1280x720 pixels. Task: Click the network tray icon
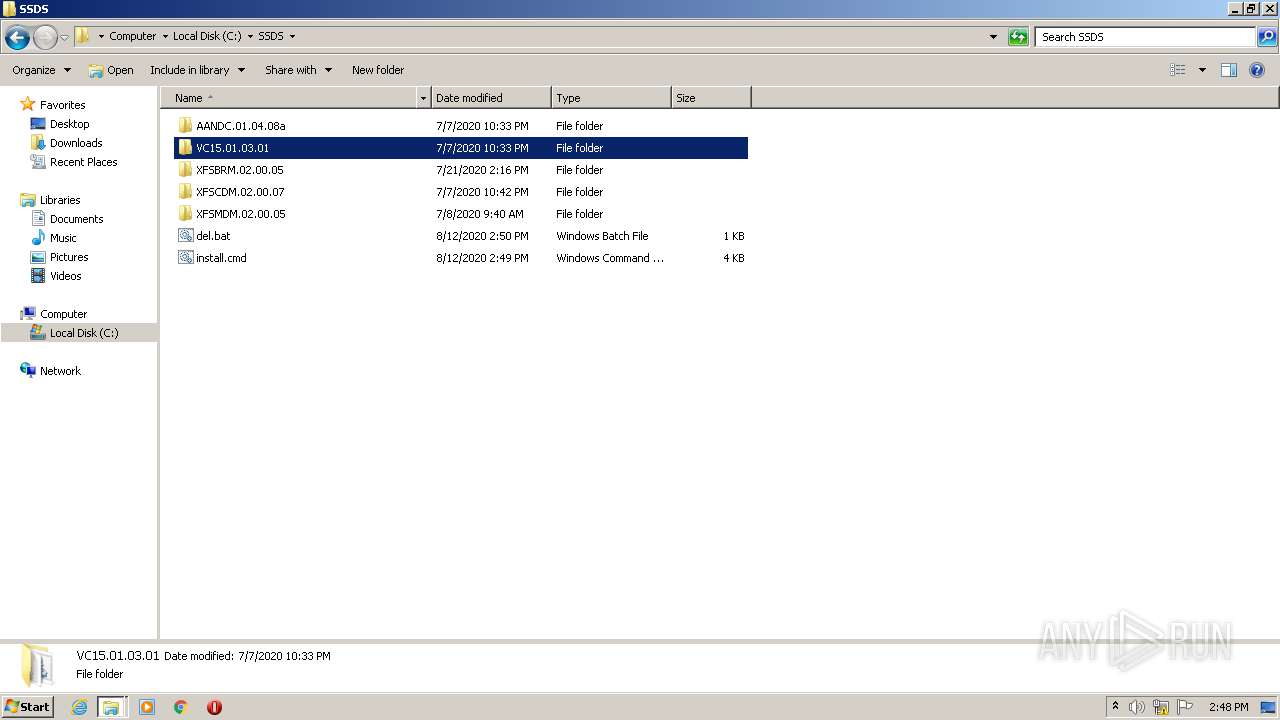coord(1161,707)
